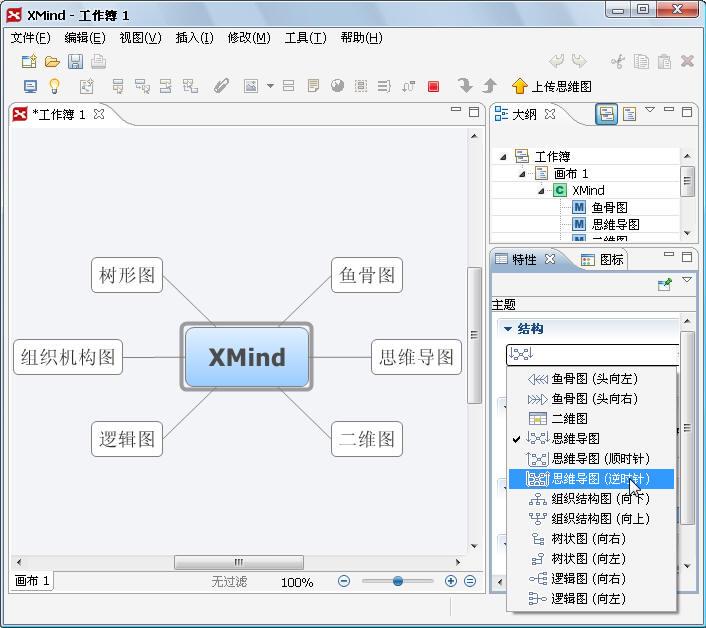Insert boundary dashed box icon
Viewport: 706px width, 628px height.
pyautogui.click(x=361, y=86)
